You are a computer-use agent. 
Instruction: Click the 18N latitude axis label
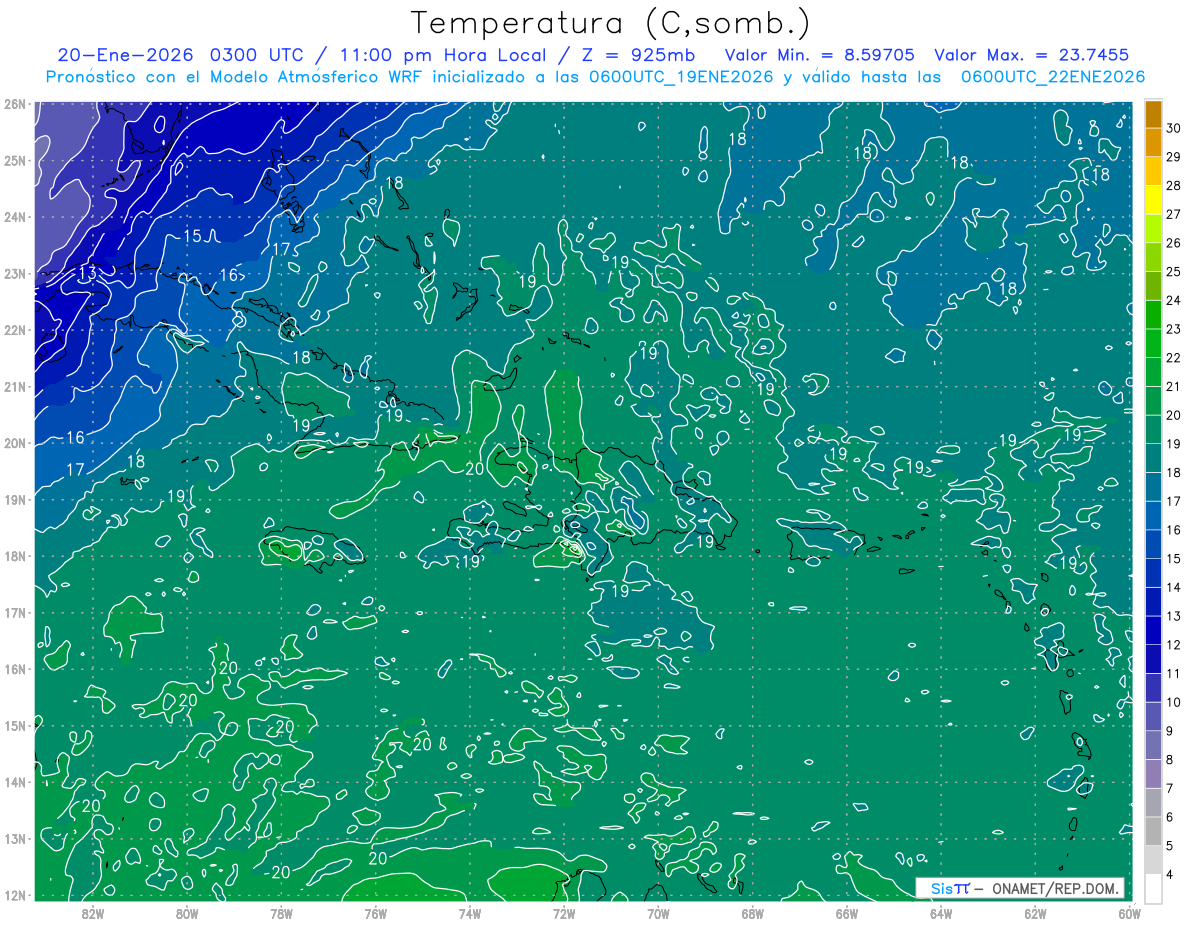14,556
